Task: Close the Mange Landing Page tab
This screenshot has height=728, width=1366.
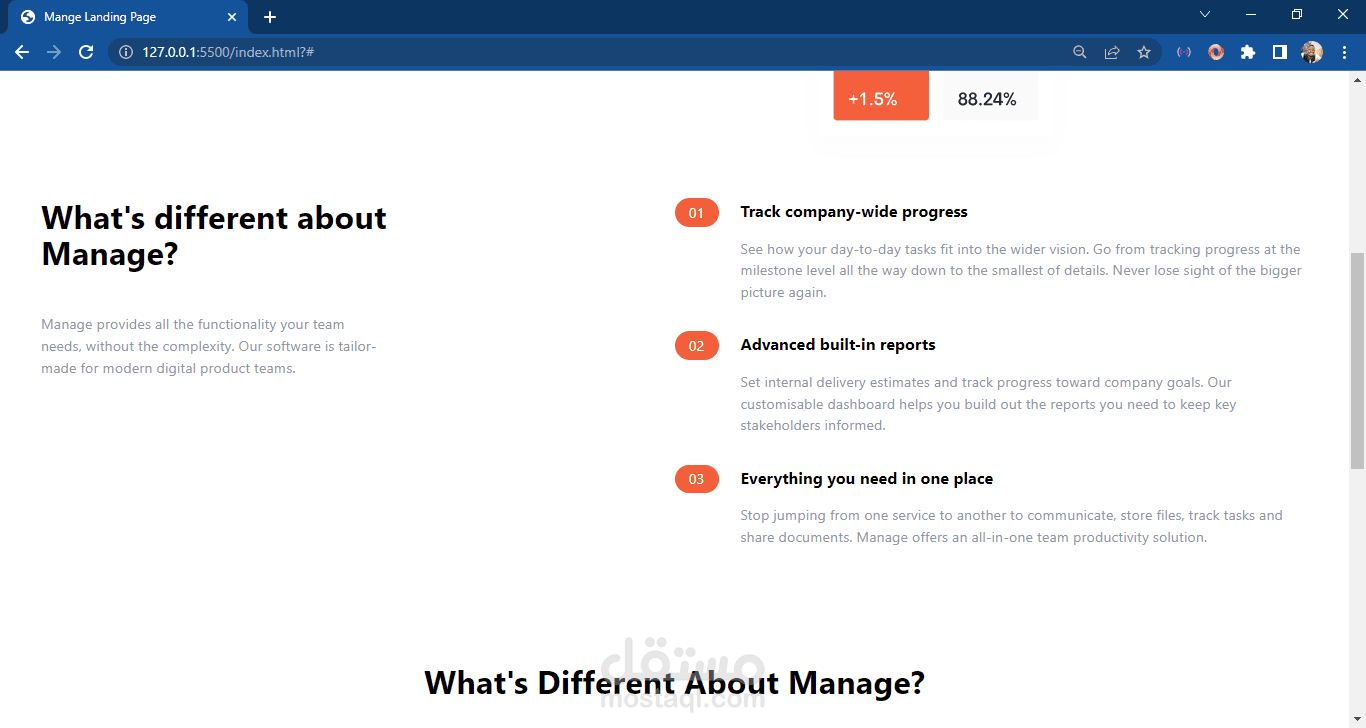Action: [231, 17]
